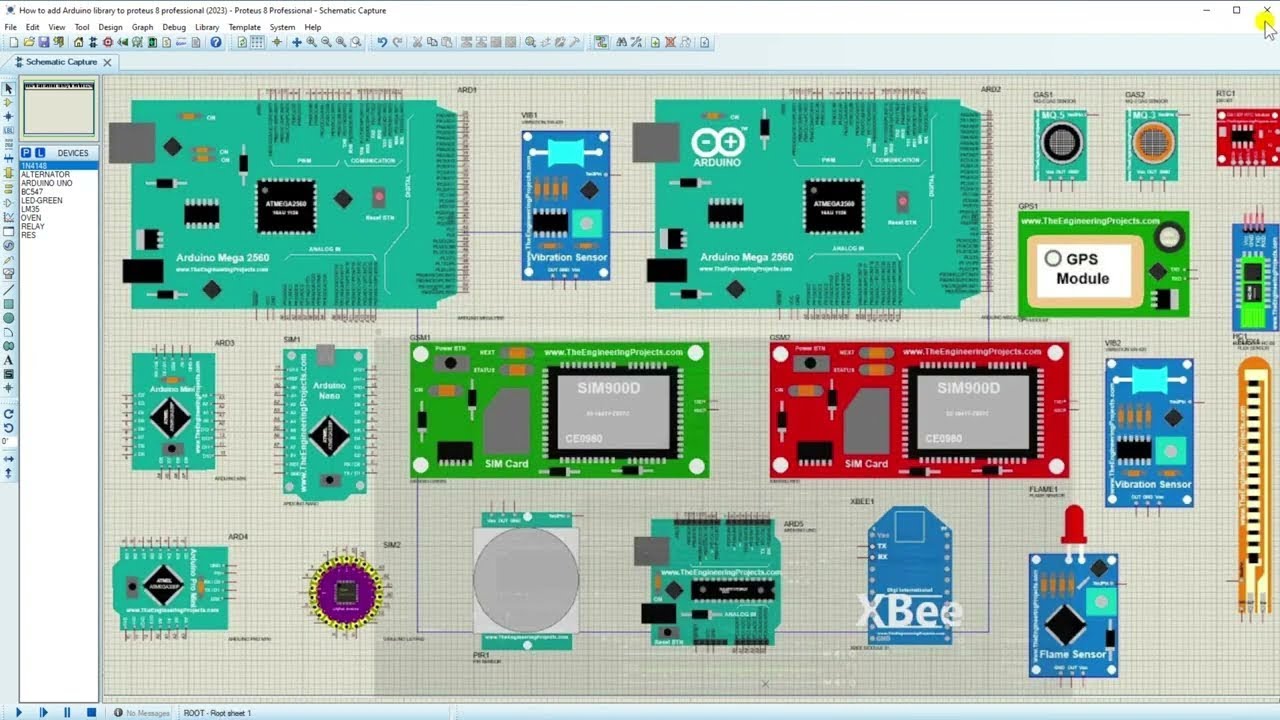The width and height of the screenshot is (1280, 720).
Task: Open the File menu
Action: click(10, 27)
